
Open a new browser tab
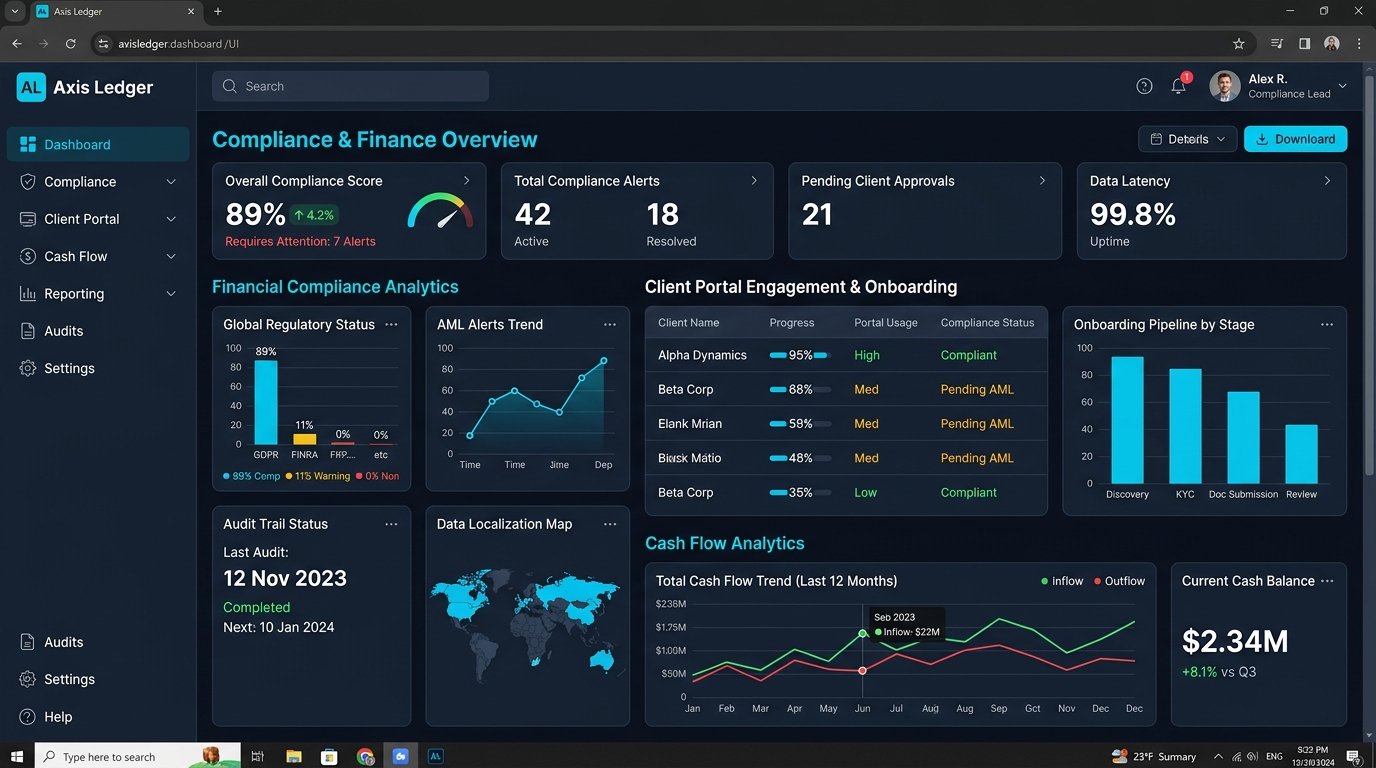(218, 11)
